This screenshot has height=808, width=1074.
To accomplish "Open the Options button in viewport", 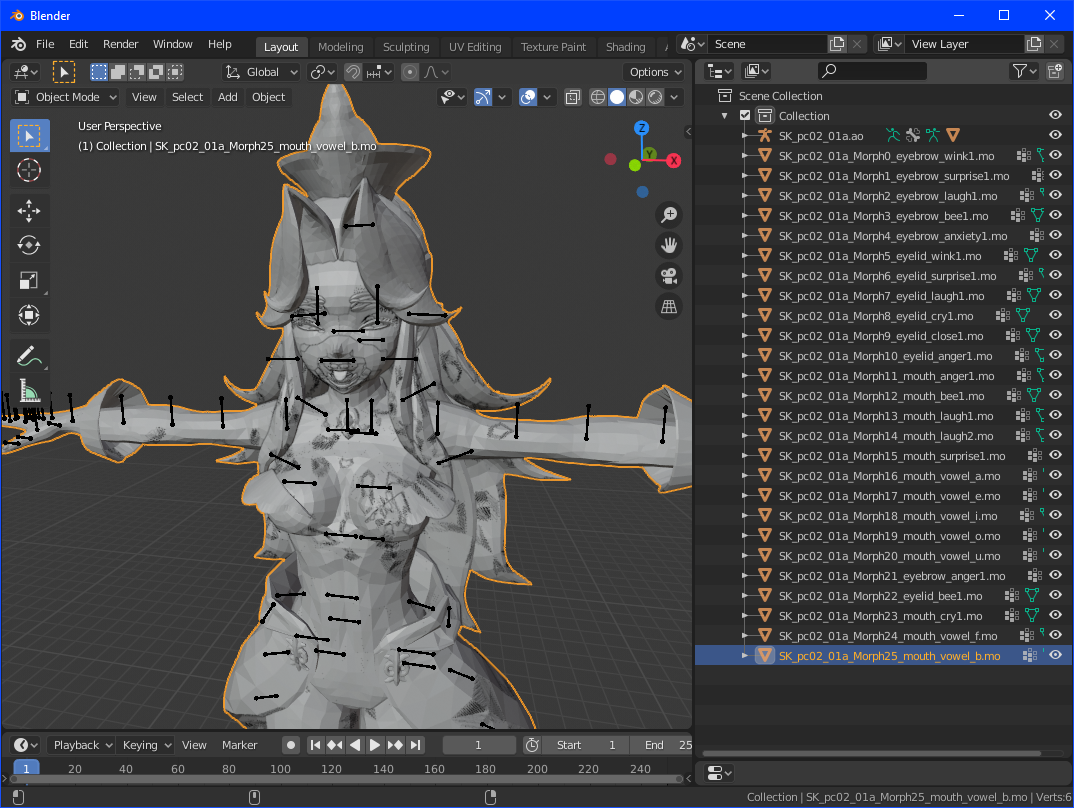I will point(655,72).
